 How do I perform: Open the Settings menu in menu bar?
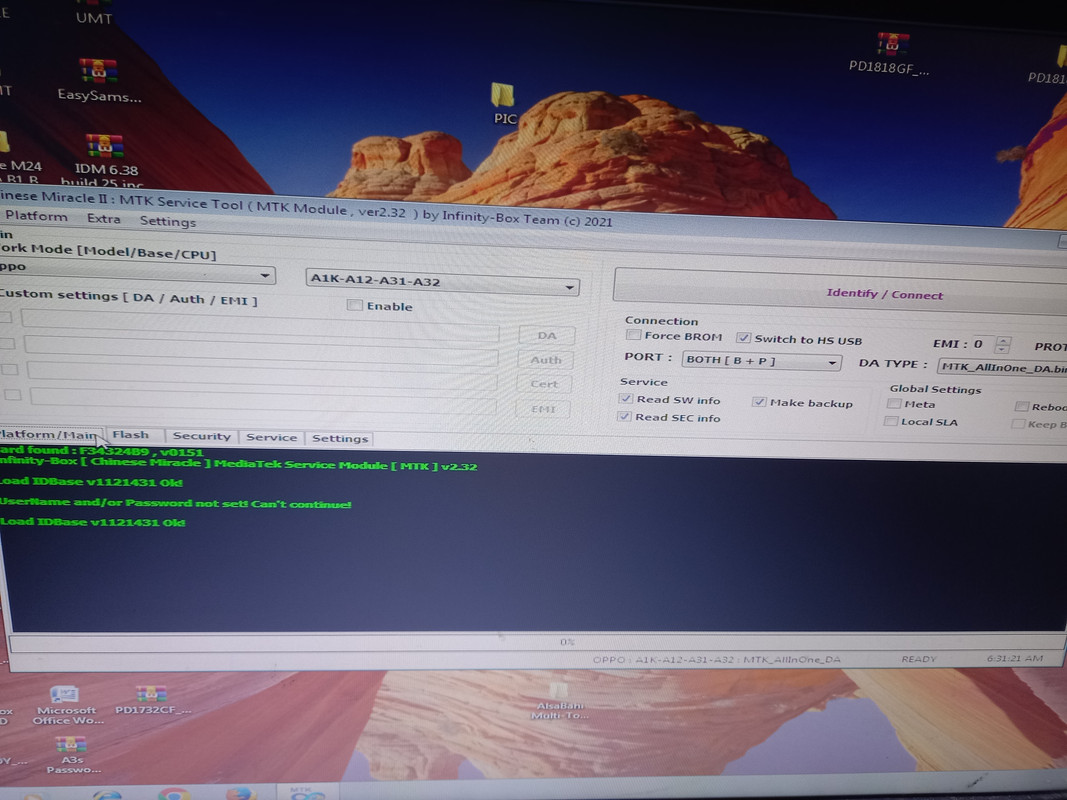[167, 221]
